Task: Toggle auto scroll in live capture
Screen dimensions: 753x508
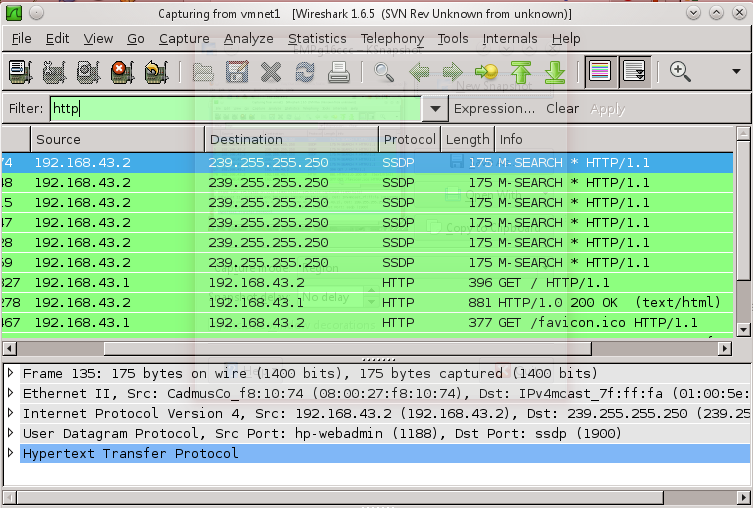Action: pos(635,72)
